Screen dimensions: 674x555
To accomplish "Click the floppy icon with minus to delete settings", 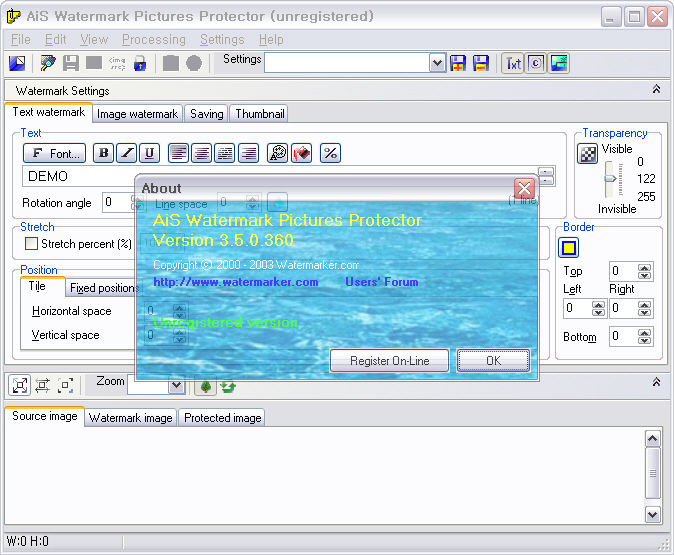I will click(x=481, y=63).
